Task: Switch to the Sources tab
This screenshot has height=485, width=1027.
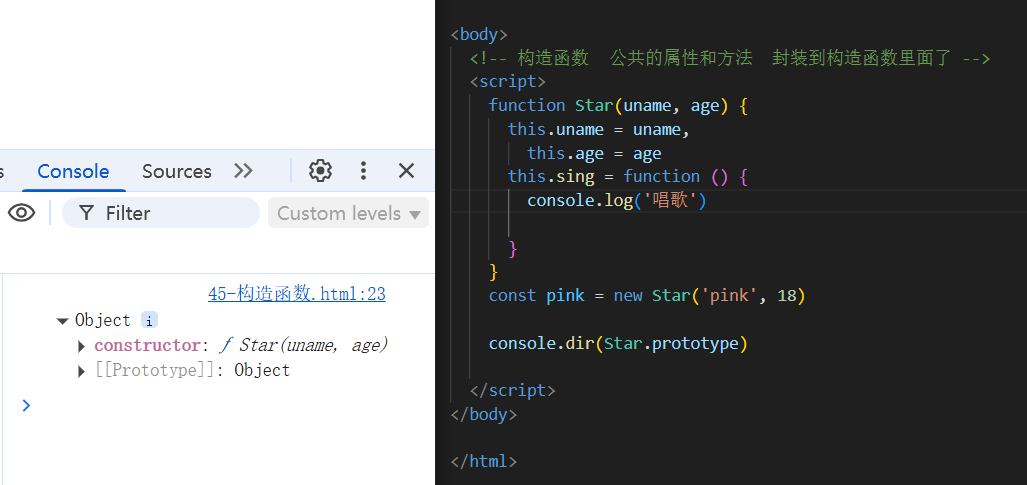Action: pos(177,171)
